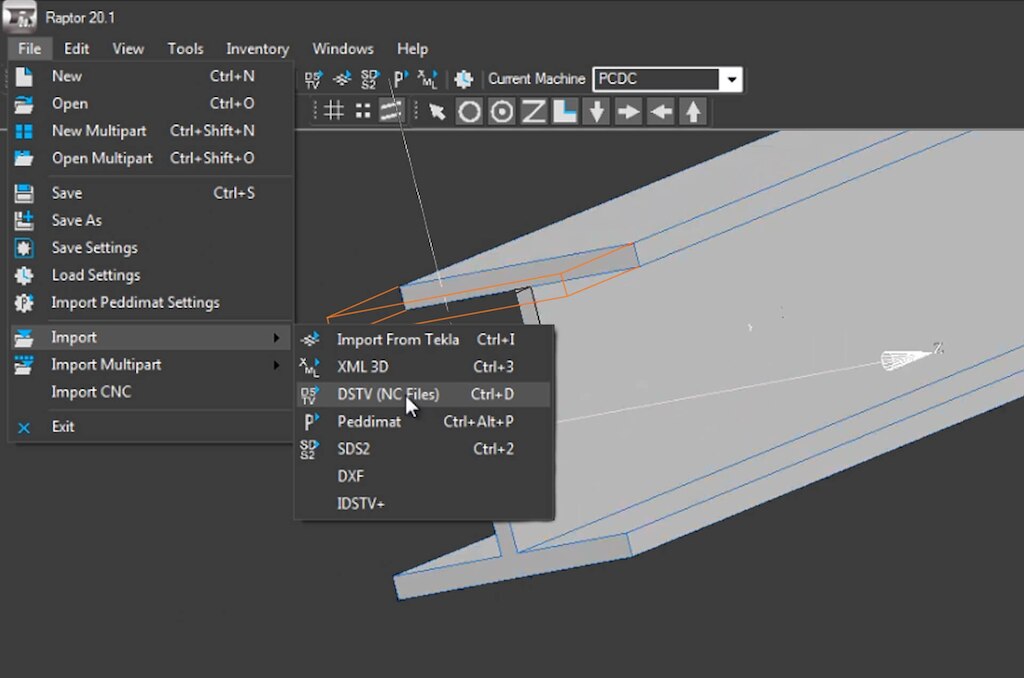The width and height of the screenshot is (1024, 678).
Task: Click the SDS2 import toolbar icon
Action: point(370,79)
